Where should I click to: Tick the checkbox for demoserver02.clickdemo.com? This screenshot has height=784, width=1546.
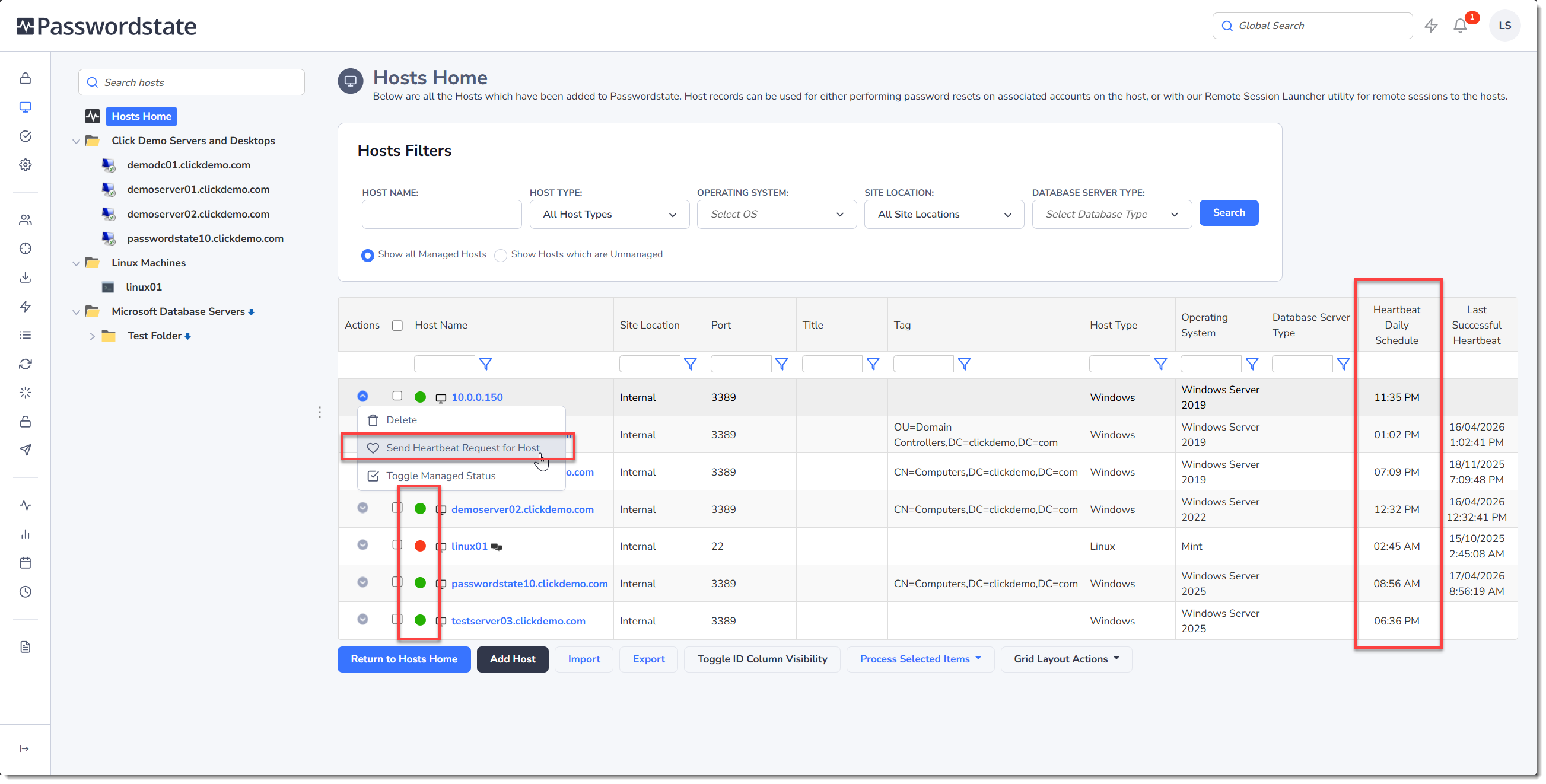pyautogui.click(x=397, y=508)
